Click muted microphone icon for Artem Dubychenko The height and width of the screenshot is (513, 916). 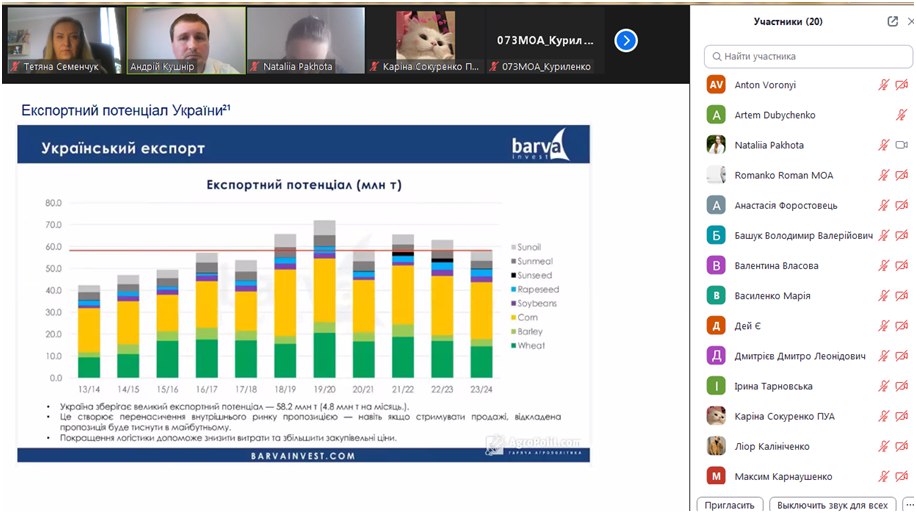click(x=901, y=115)
